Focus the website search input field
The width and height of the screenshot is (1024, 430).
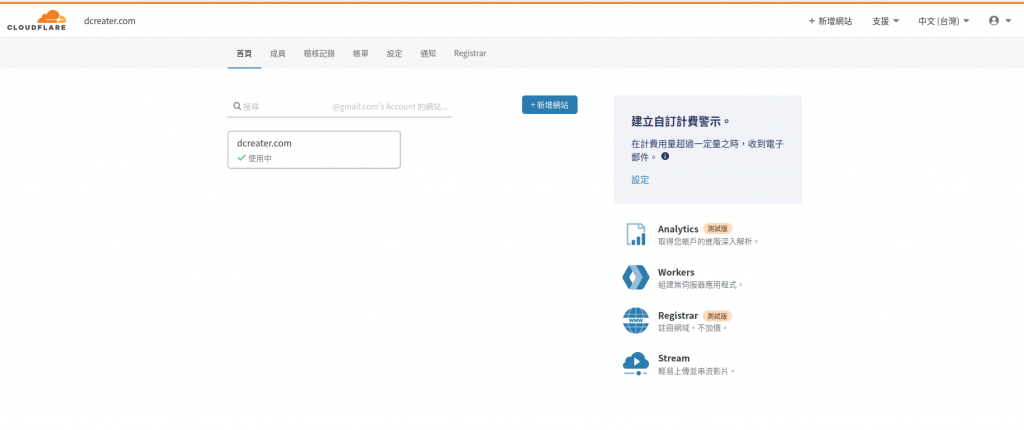click(340, 106)
